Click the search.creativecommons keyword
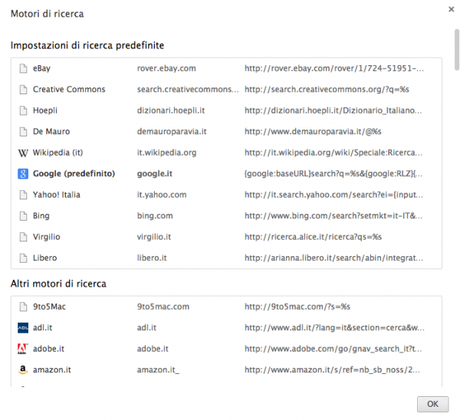This screenshot has height=420, width=460. pos(188,89)
